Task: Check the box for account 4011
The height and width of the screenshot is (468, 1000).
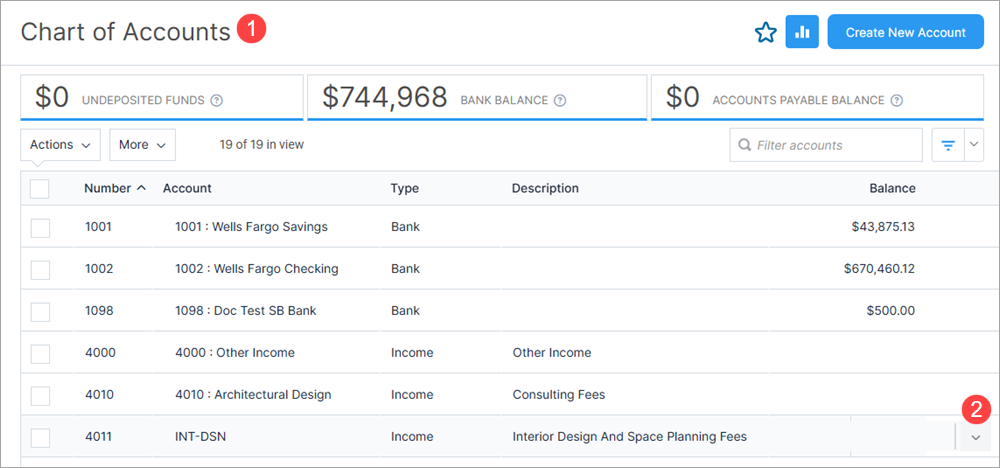Action: [x=40, y=438]
